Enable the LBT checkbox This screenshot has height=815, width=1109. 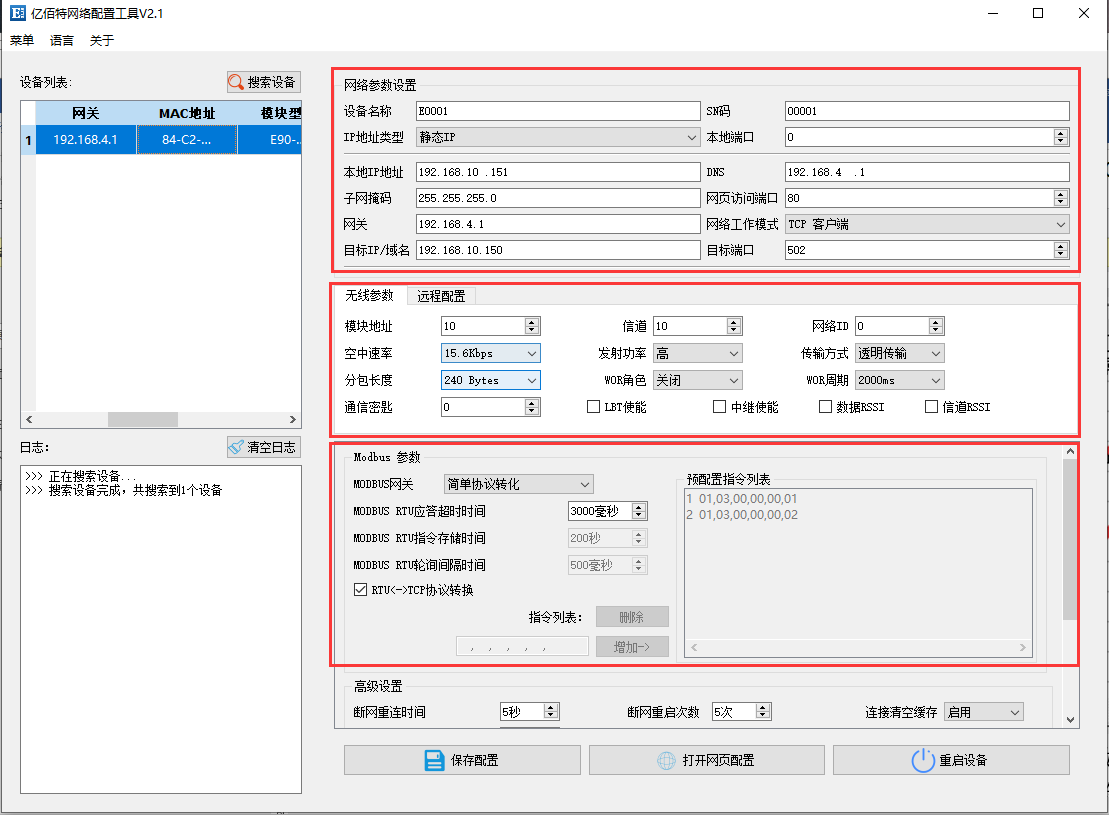coord(594,407)
